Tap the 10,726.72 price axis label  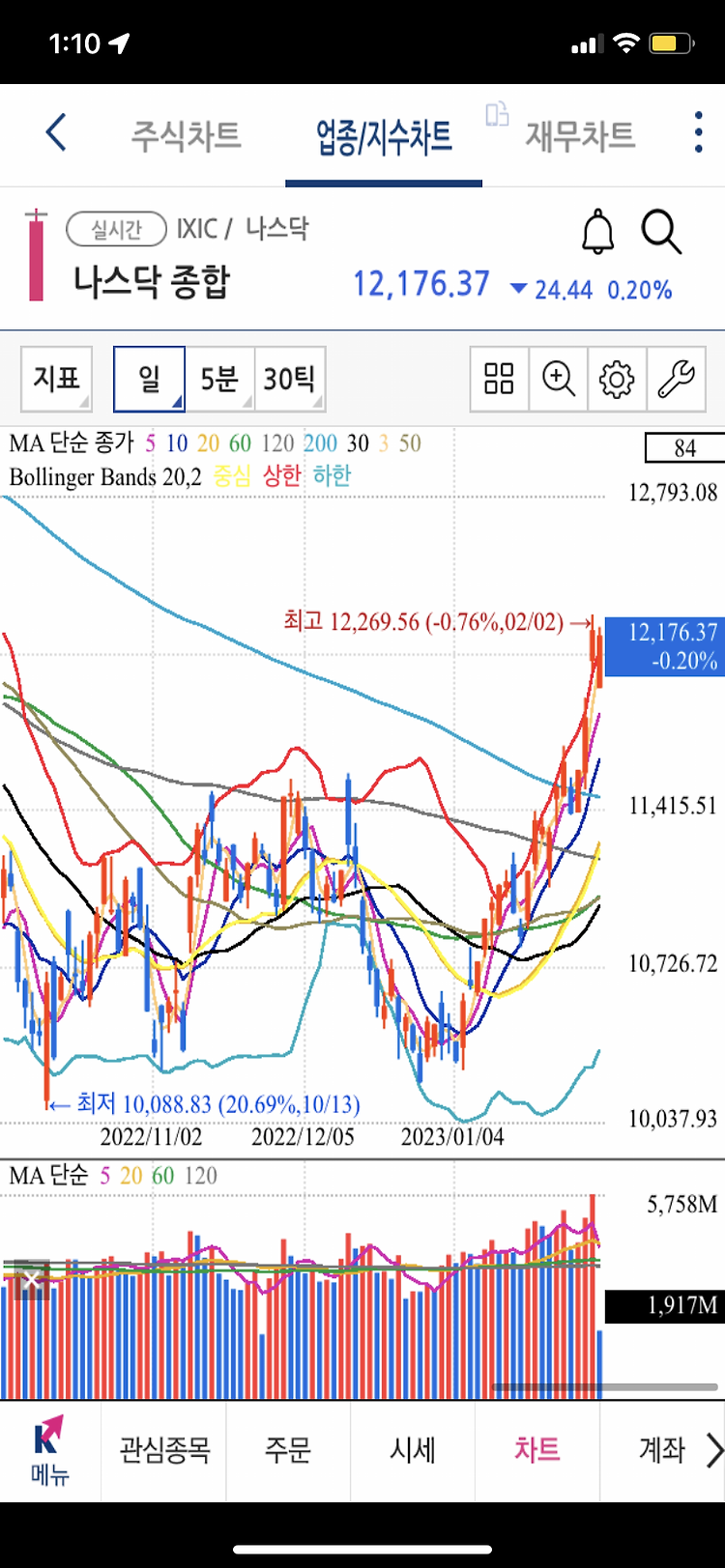tap(673, 963)
